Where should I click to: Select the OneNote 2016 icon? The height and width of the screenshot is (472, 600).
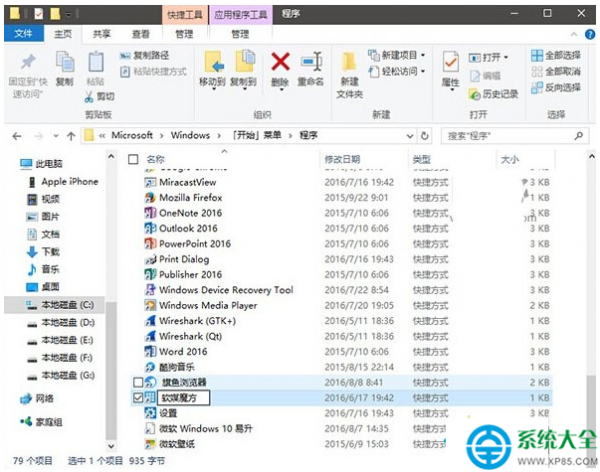click(x=150, y=213)
